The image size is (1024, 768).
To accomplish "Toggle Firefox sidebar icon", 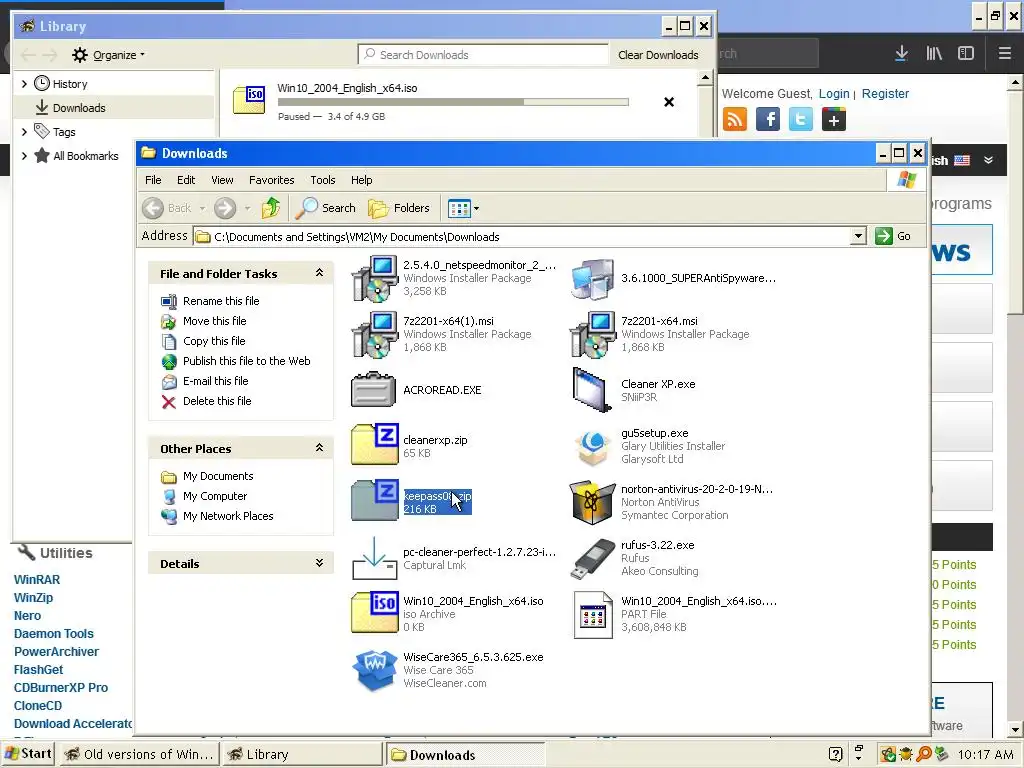I will (x=966, y=54).
